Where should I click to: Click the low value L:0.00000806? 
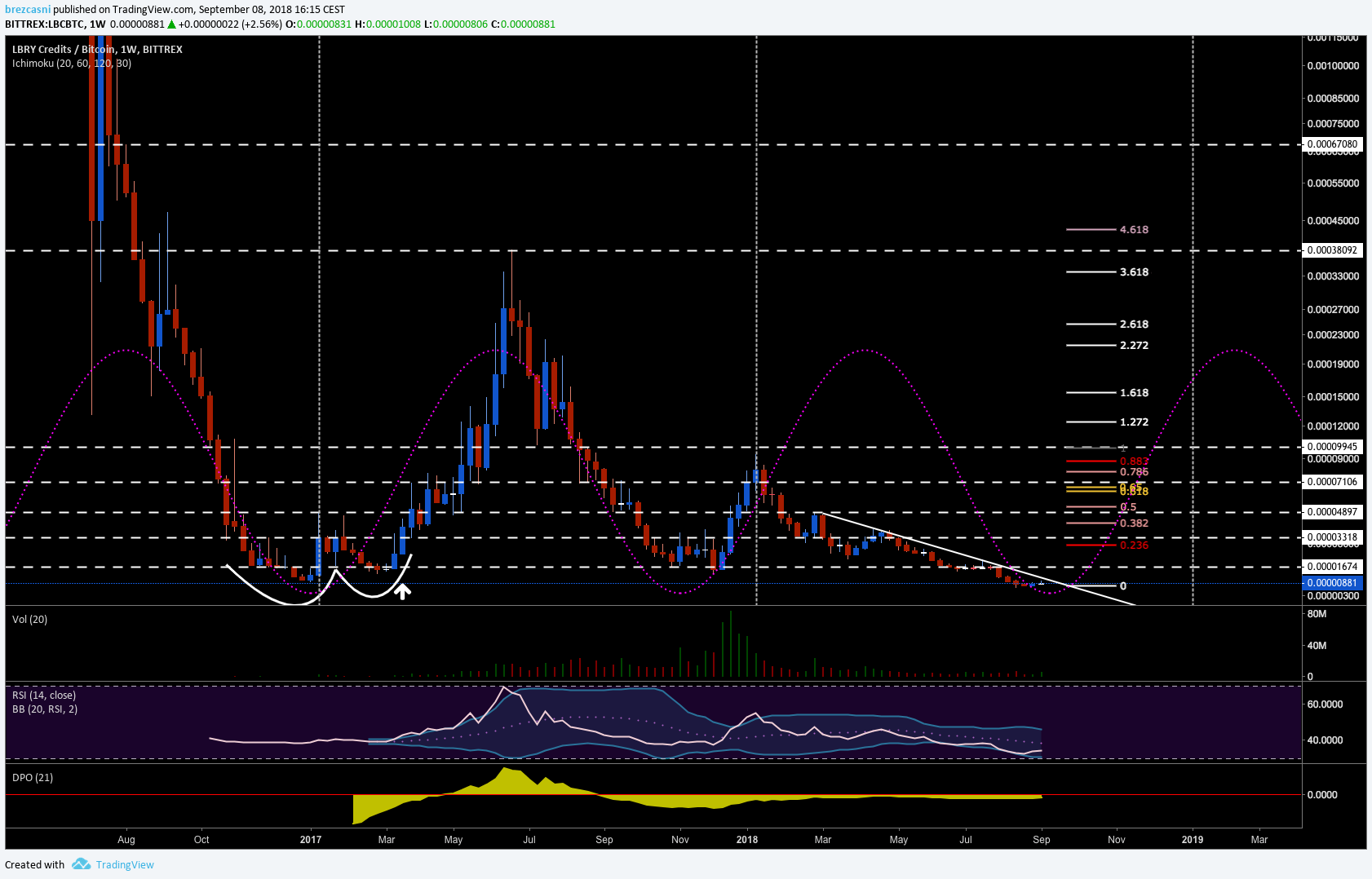click(455, 24)
